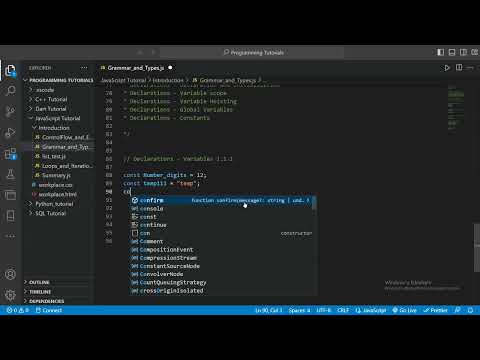Click the UTF-8 encoding indicator
This screenshot has width=480, height=360.
[323, 310]
